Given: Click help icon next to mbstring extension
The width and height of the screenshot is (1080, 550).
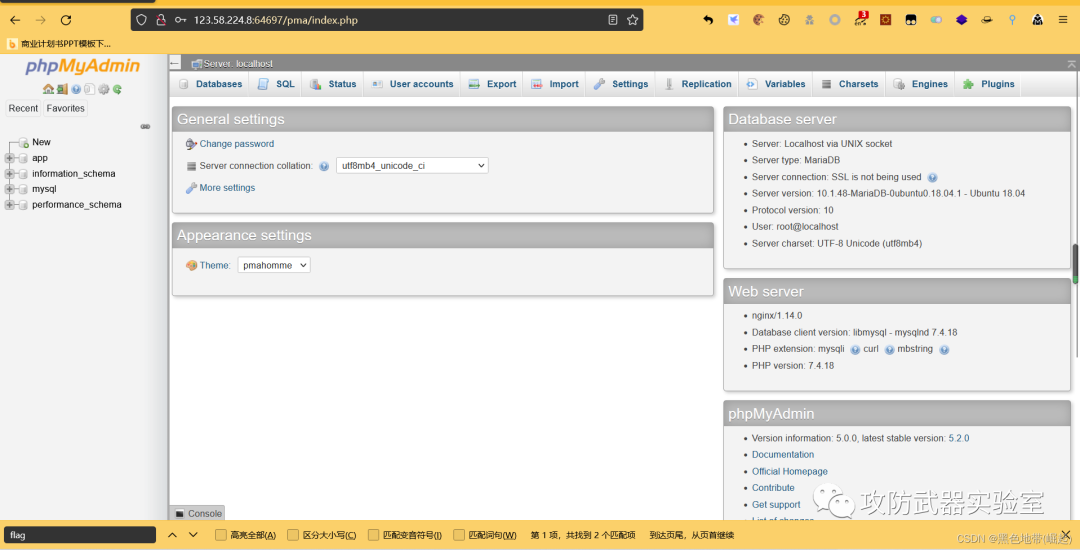Looking at the screenshot, I should (x=944, y=350).
